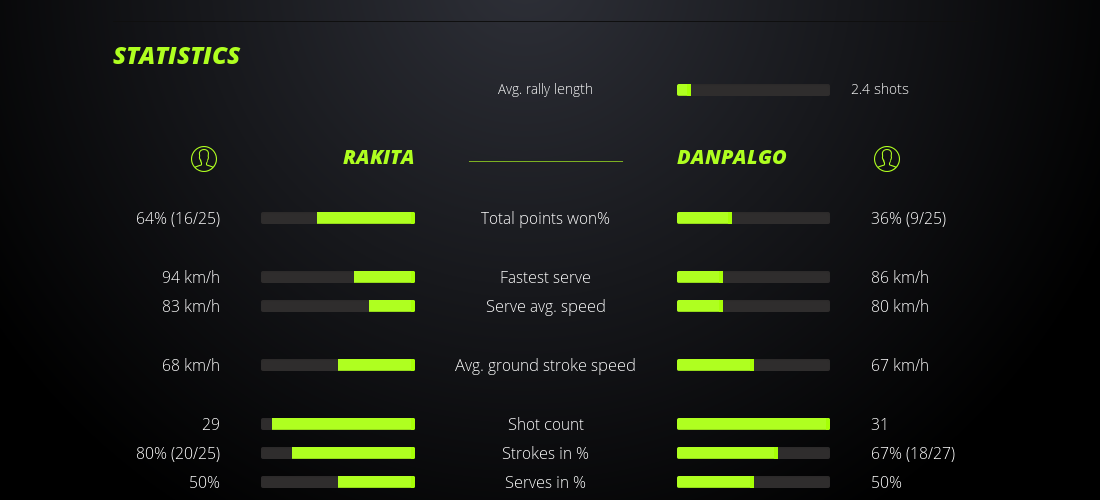The image size is (1100, 500).
Task: Click Rakita's serve average speed bar
Action: tap(338, 306)
